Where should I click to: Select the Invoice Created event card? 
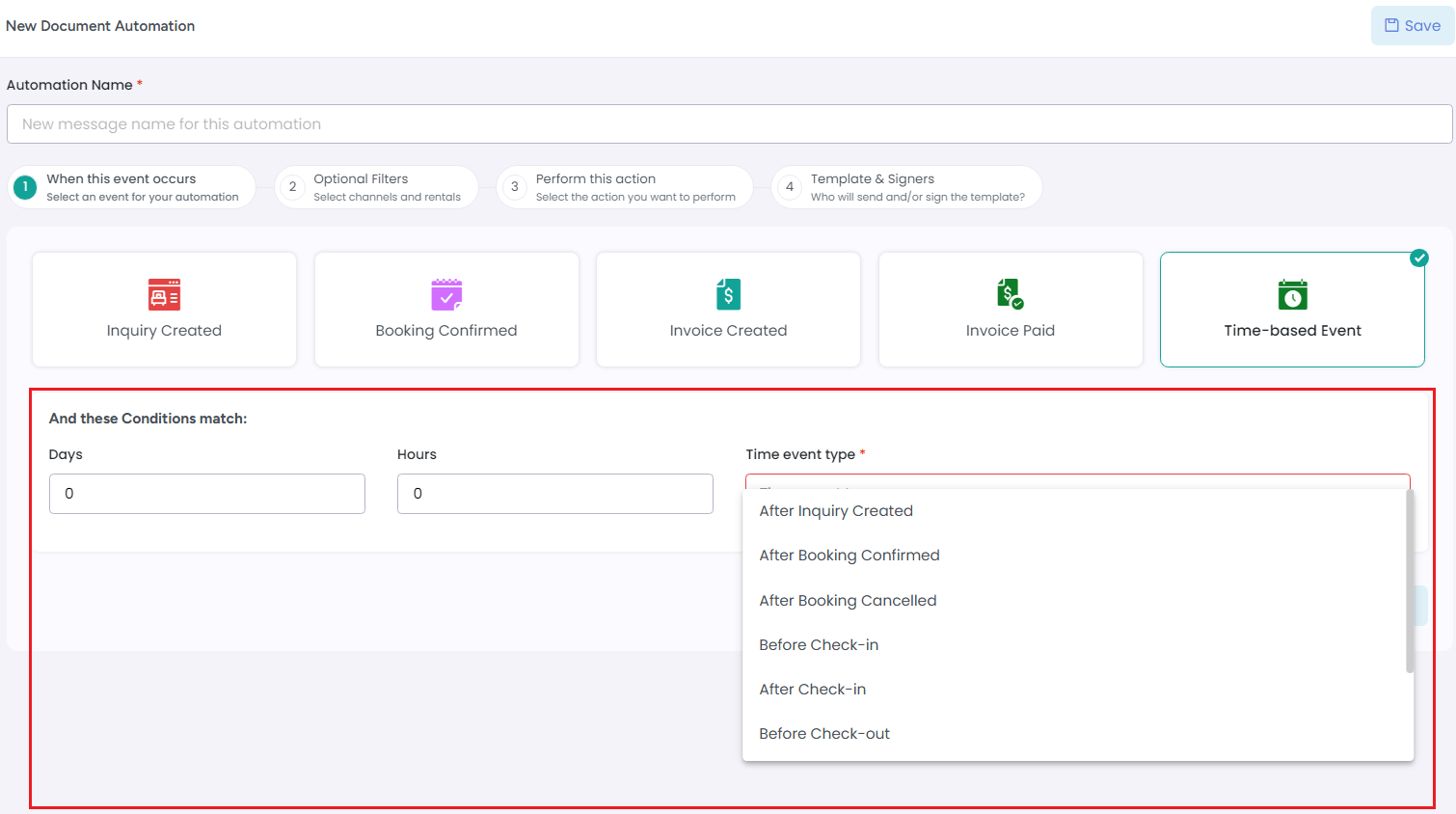[728, 310]
